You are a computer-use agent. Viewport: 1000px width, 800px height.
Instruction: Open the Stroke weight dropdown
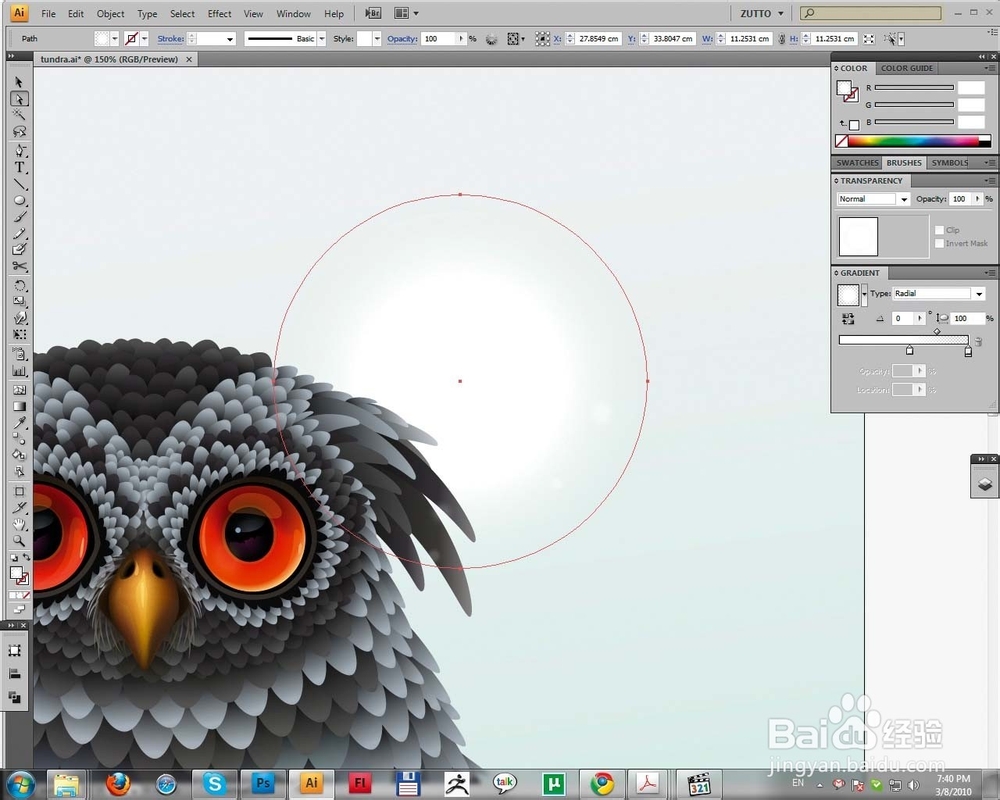tap(230, 39)
